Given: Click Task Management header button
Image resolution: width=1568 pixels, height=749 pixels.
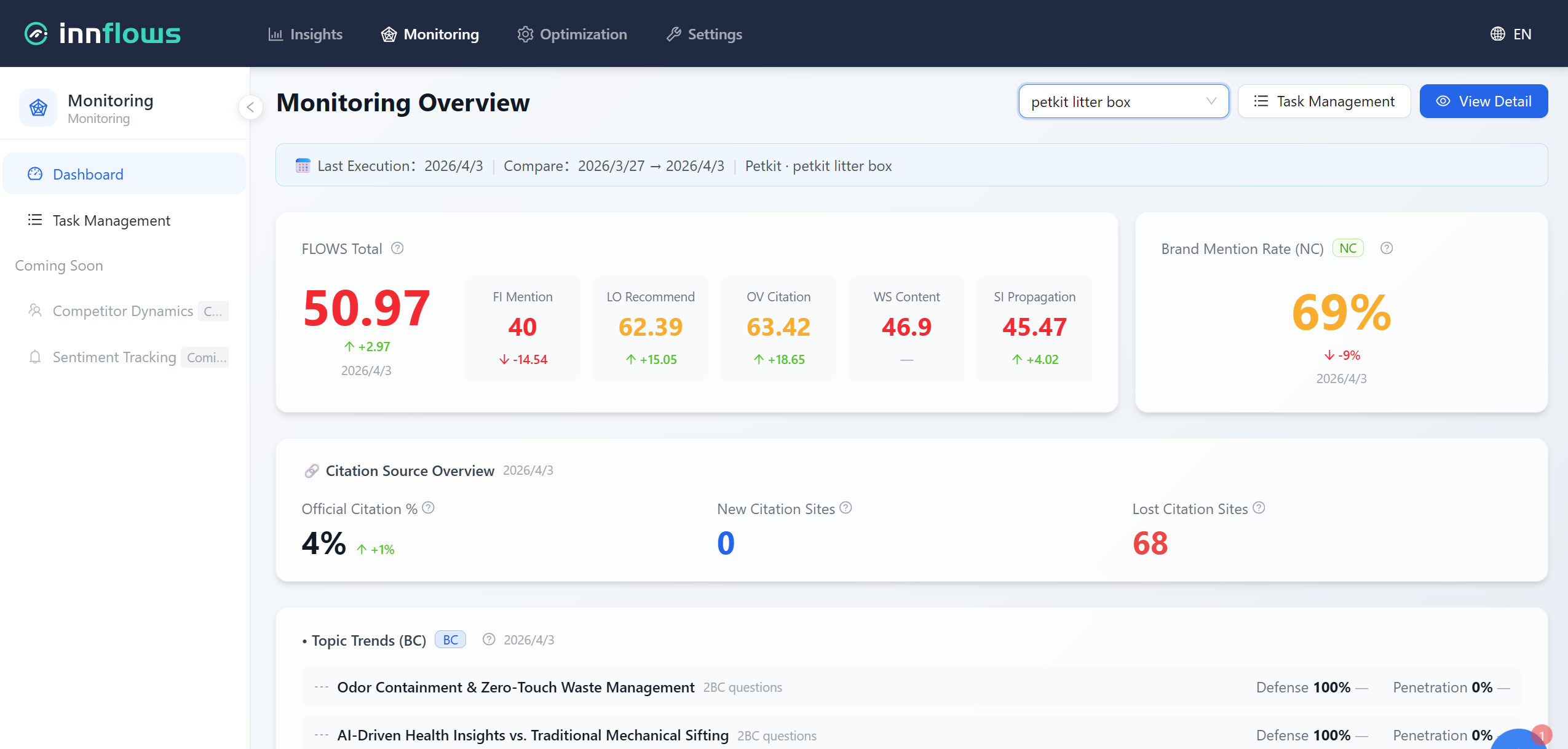Looking at the screenshot, I should coord(1324,101).
